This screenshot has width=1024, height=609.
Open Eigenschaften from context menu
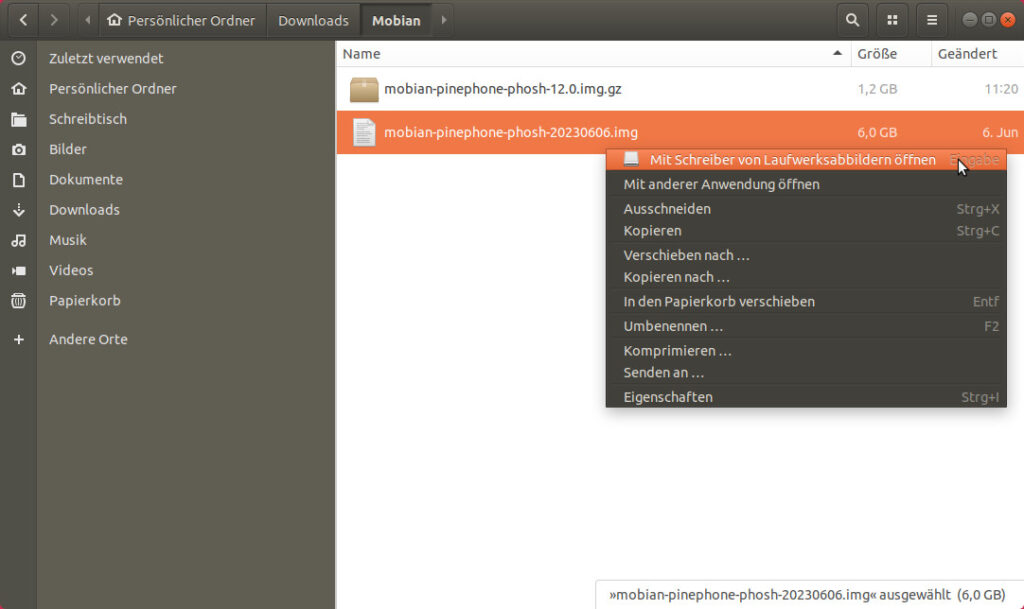[x=806, y=398]
